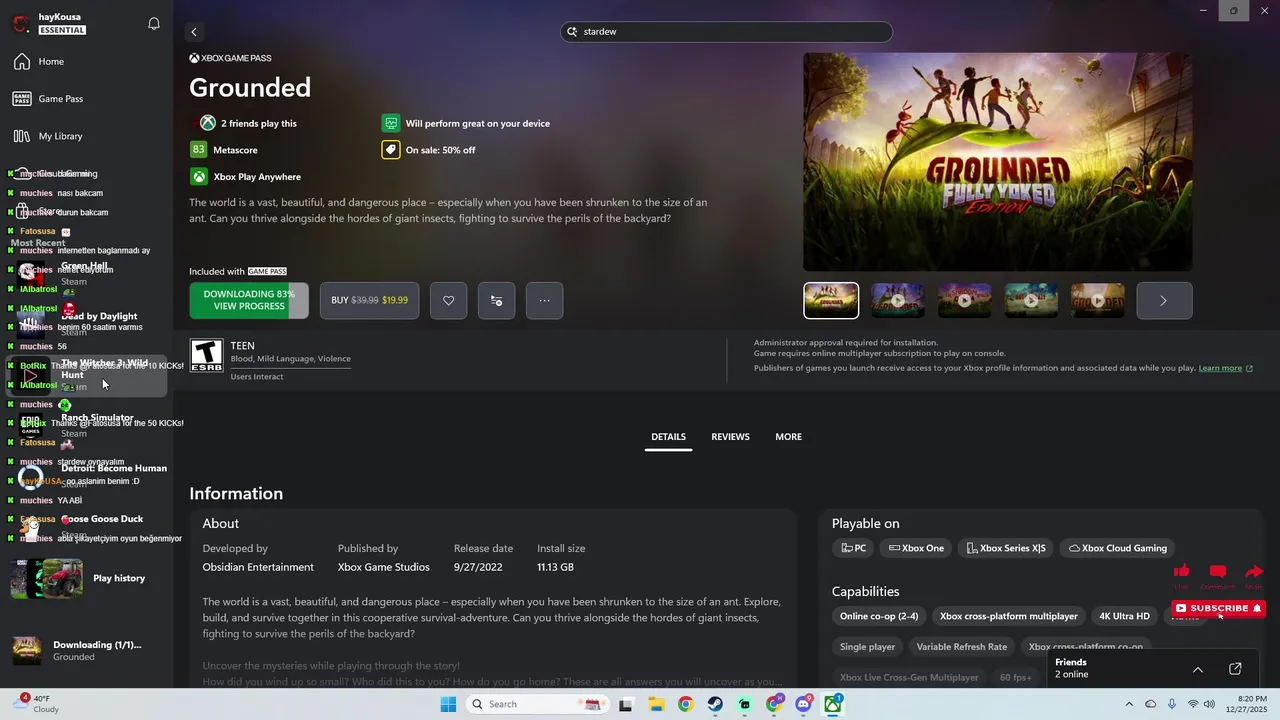This screenshot has height=720, width=1280.
Task: Click the on sale price tag icon
Action: pyautogui.click(x=391, y=150)
